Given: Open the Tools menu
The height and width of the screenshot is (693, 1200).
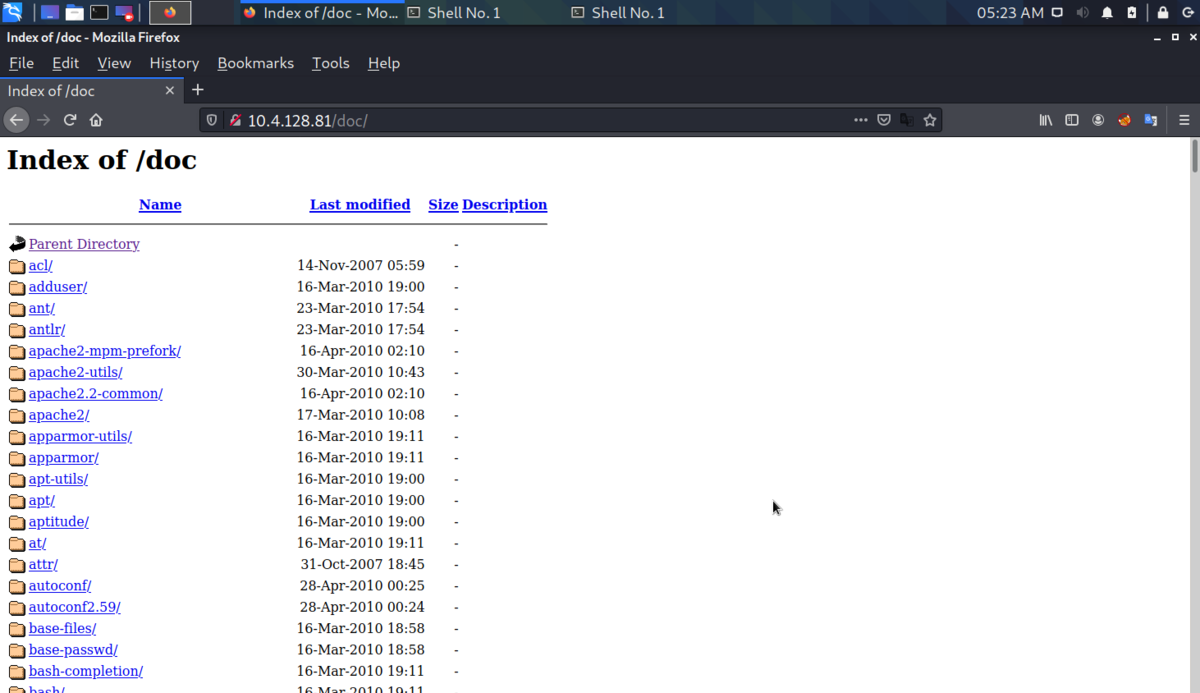Looking at the screenshot, I should tap(331, 63).
